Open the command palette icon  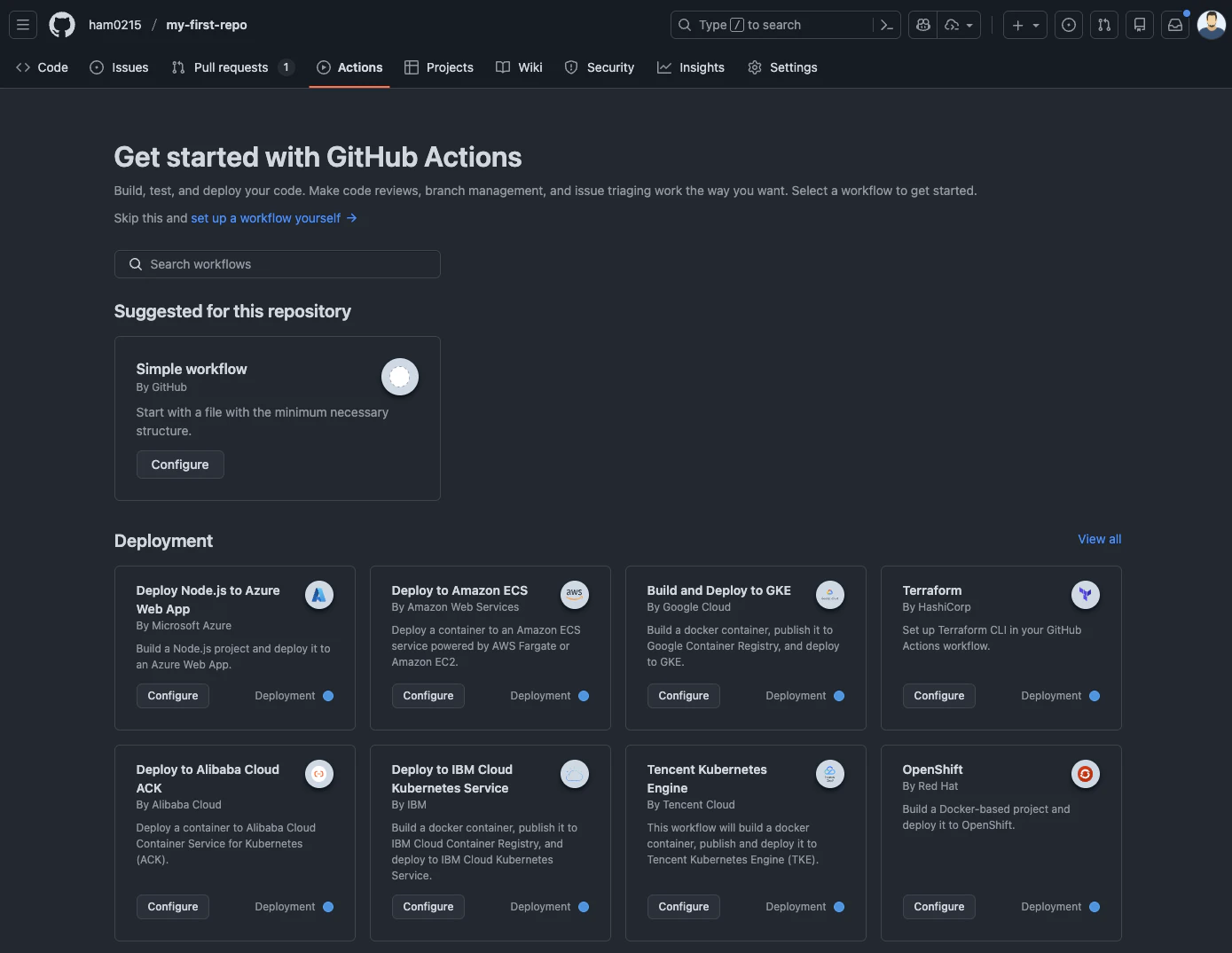[886, 25]
